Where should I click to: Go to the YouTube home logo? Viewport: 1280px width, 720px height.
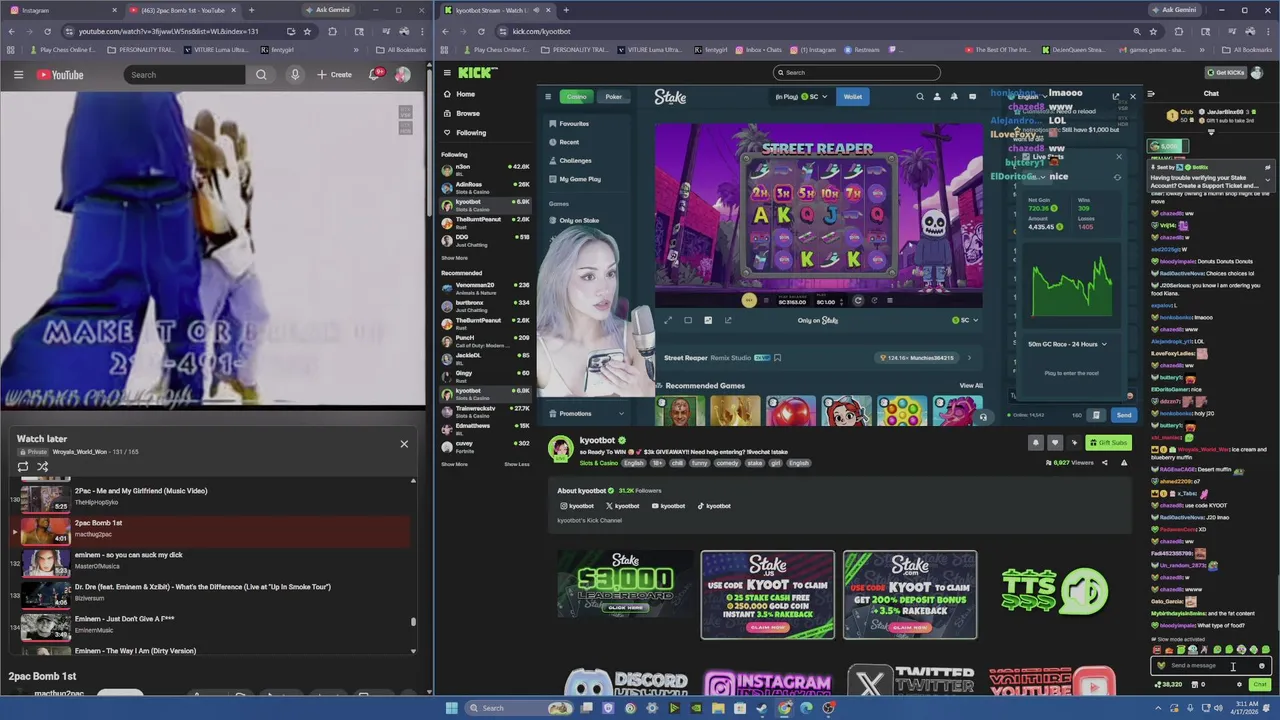coord(60,75)
